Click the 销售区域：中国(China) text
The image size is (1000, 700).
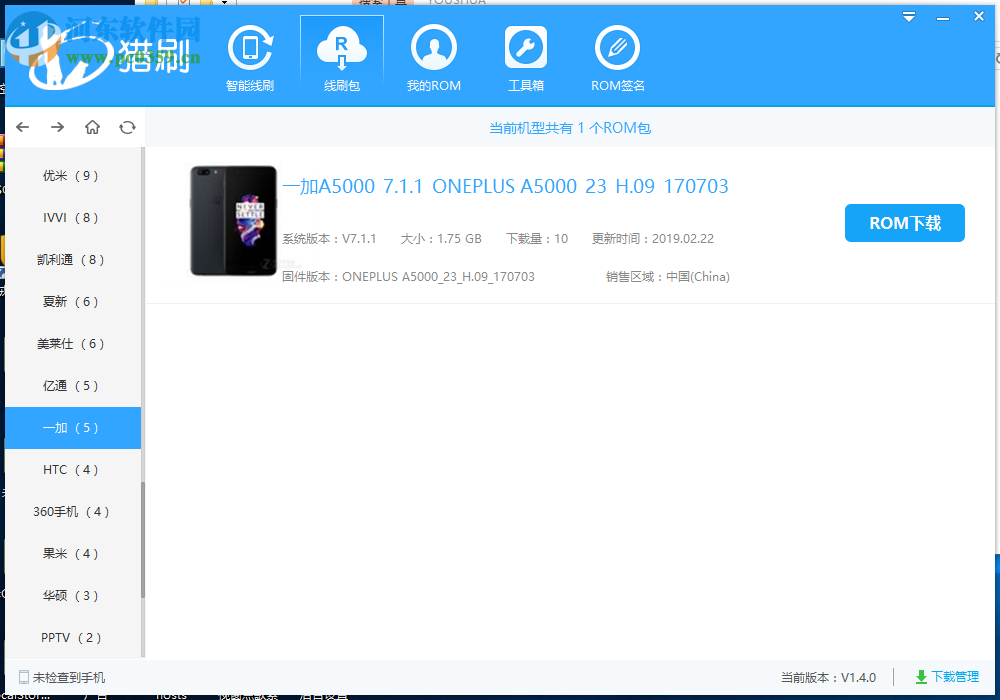668,277
